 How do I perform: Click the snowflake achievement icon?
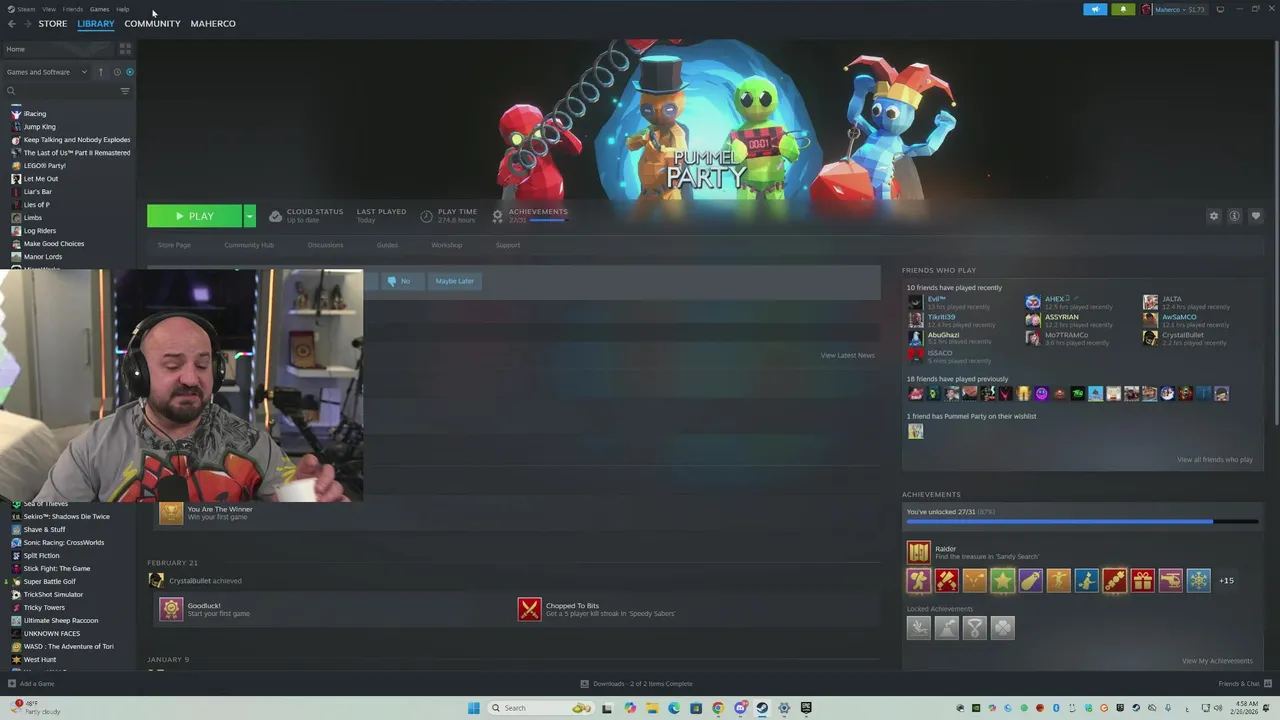click(x=1198, y=580)
